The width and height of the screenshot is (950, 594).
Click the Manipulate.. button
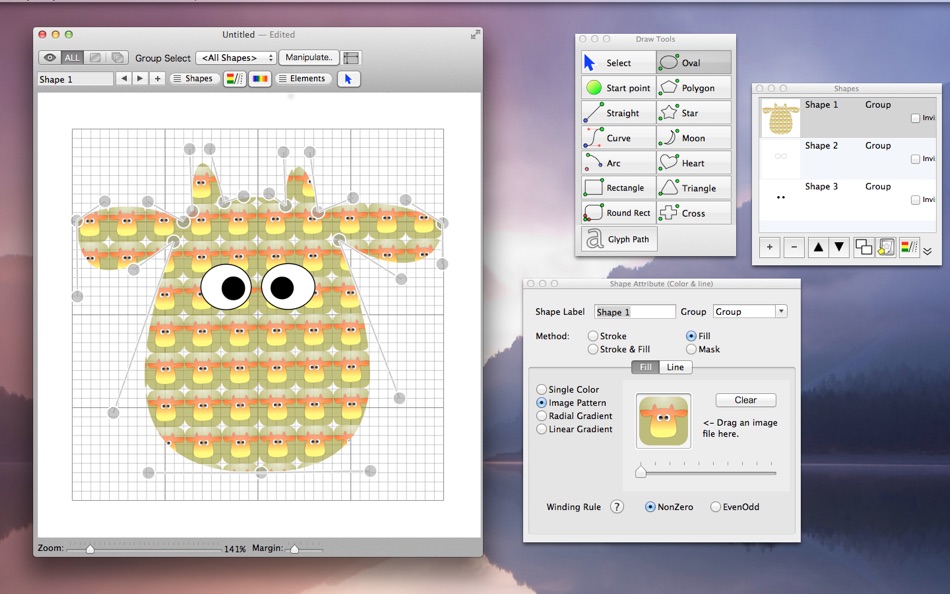tap(308, 58)
